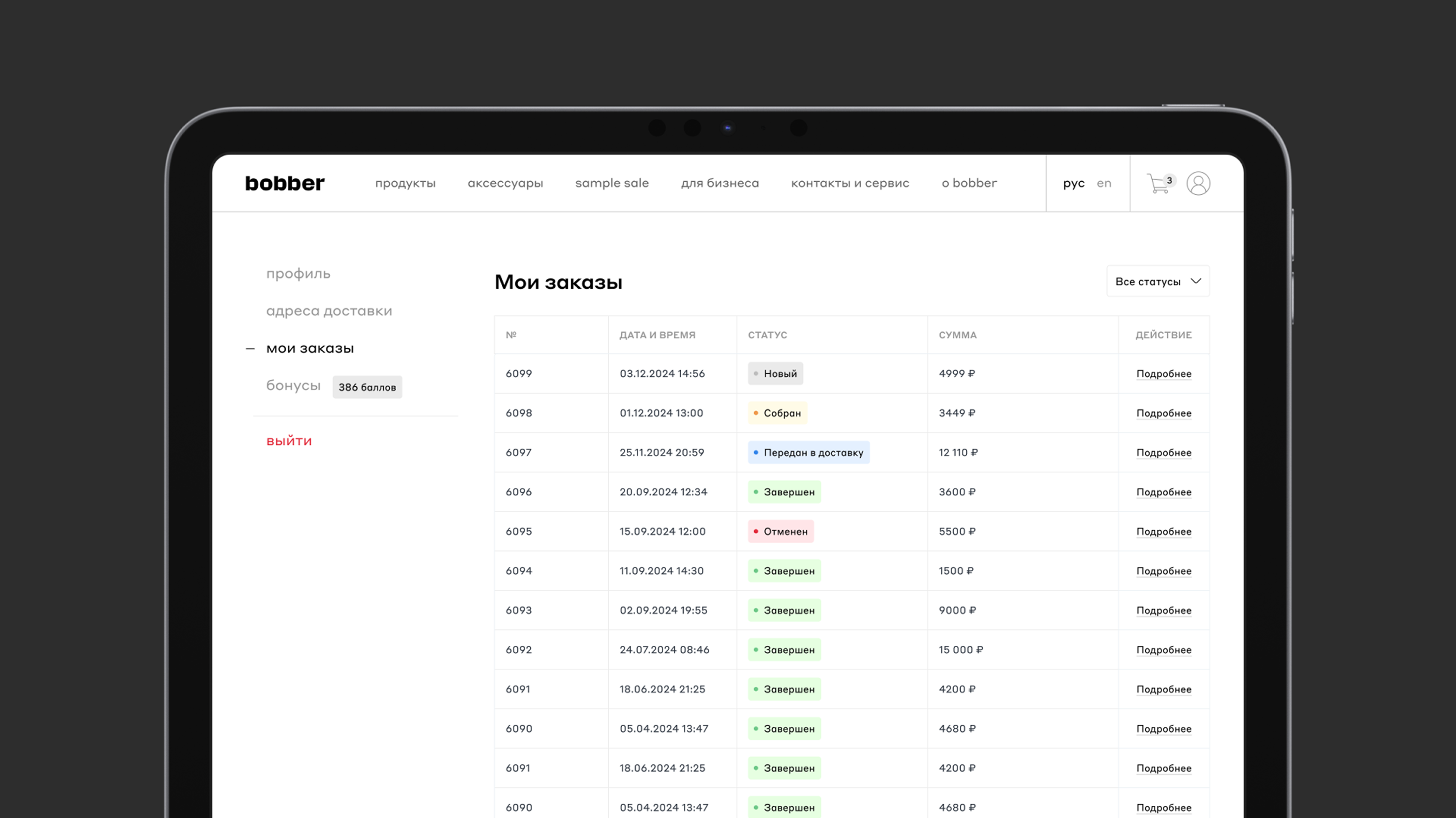Go to sample sale page
Viewport: 1456px width, 818px height.
(x=611, y=183)
